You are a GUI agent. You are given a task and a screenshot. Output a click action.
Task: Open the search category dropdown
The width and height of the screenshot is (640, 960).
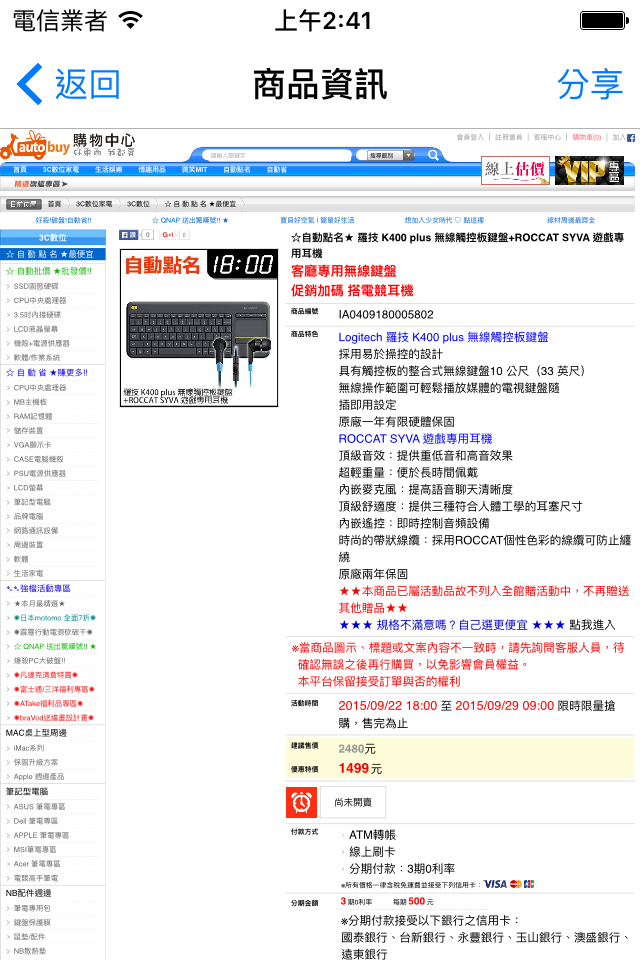tap(391, 156)
